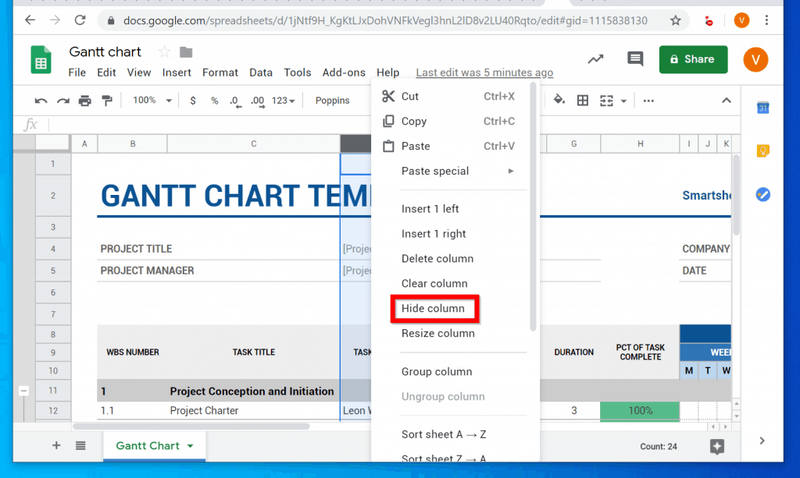Open the 'Last edit was 5 minutes ago' link
This screenshot has height=478, width=800.
484,72
